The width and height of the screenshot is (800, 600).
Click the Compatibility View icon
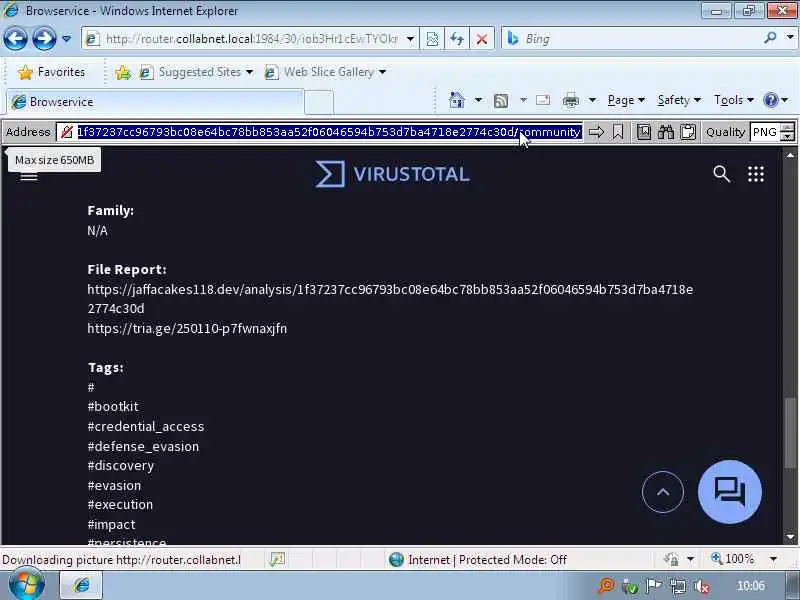pos(432,39)
